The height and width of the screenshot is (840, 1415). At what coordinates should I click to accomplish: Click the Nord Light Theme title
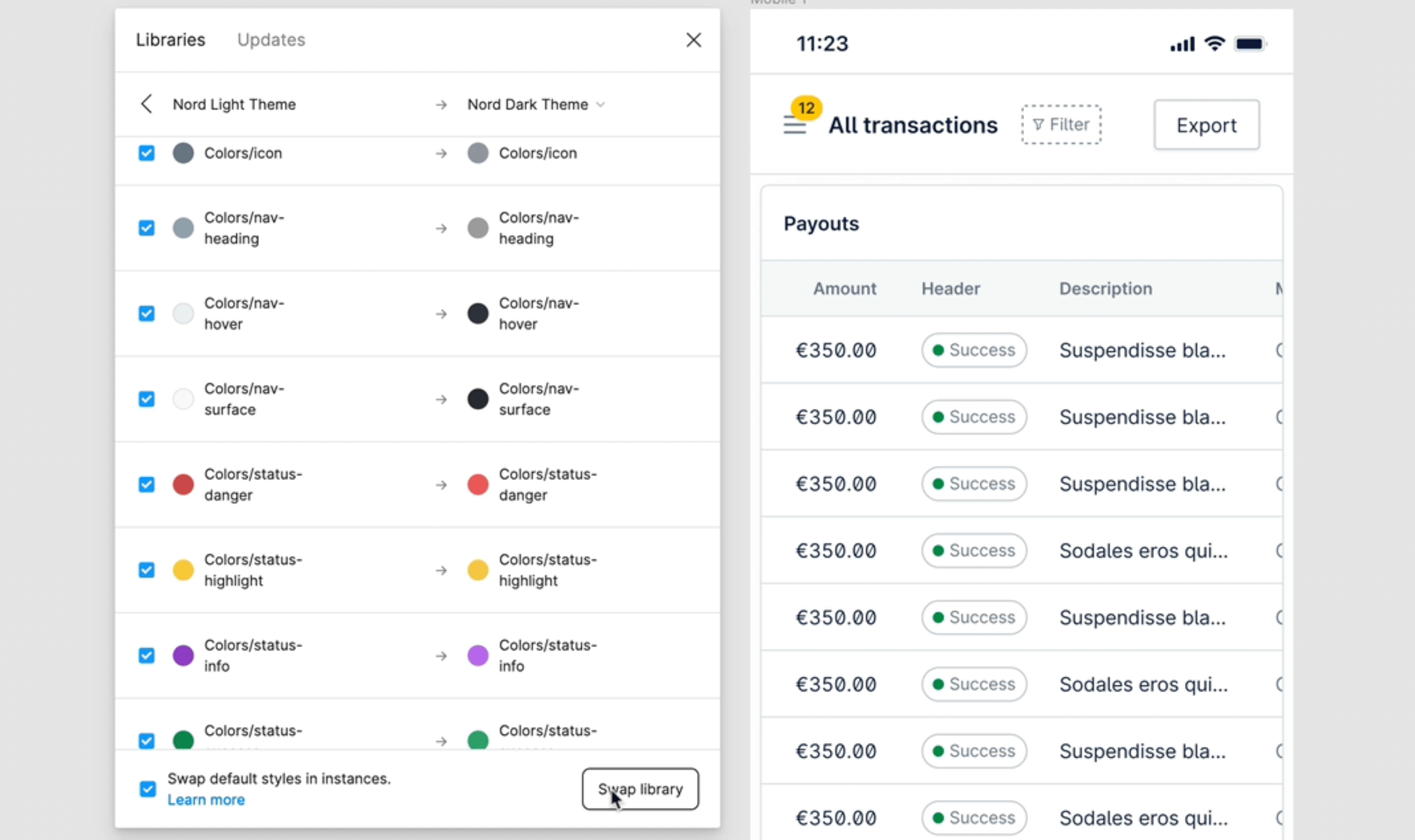[235, 105]
